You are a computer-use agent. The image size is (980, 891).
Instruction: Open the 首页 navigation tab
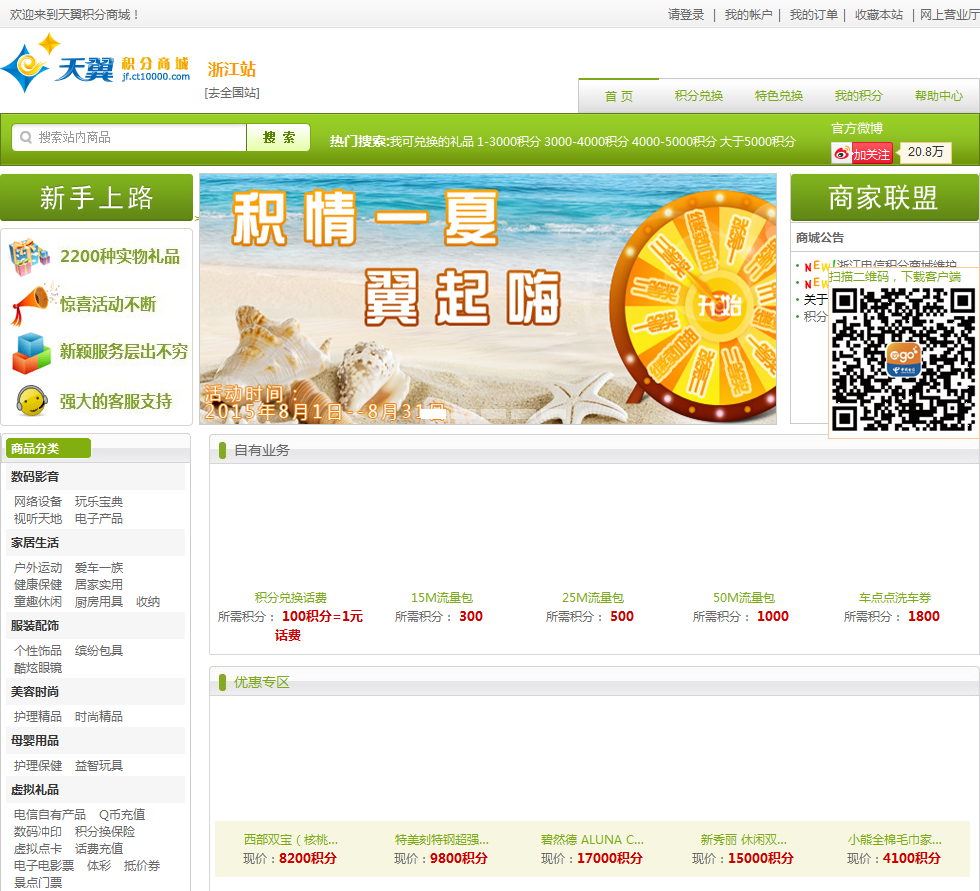click(x=619, y=96)
